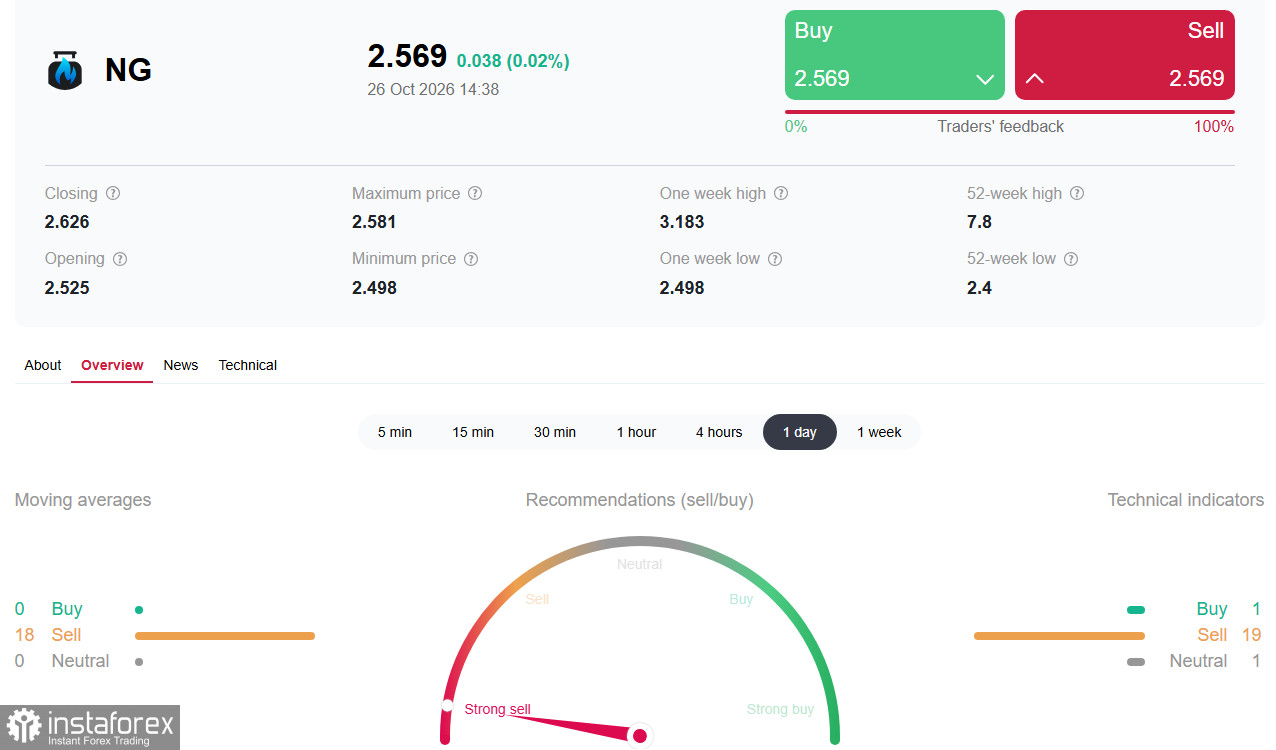Select the 1 week timeframe
This screenshot has height=750, width=1276.
tap(879, 432)
